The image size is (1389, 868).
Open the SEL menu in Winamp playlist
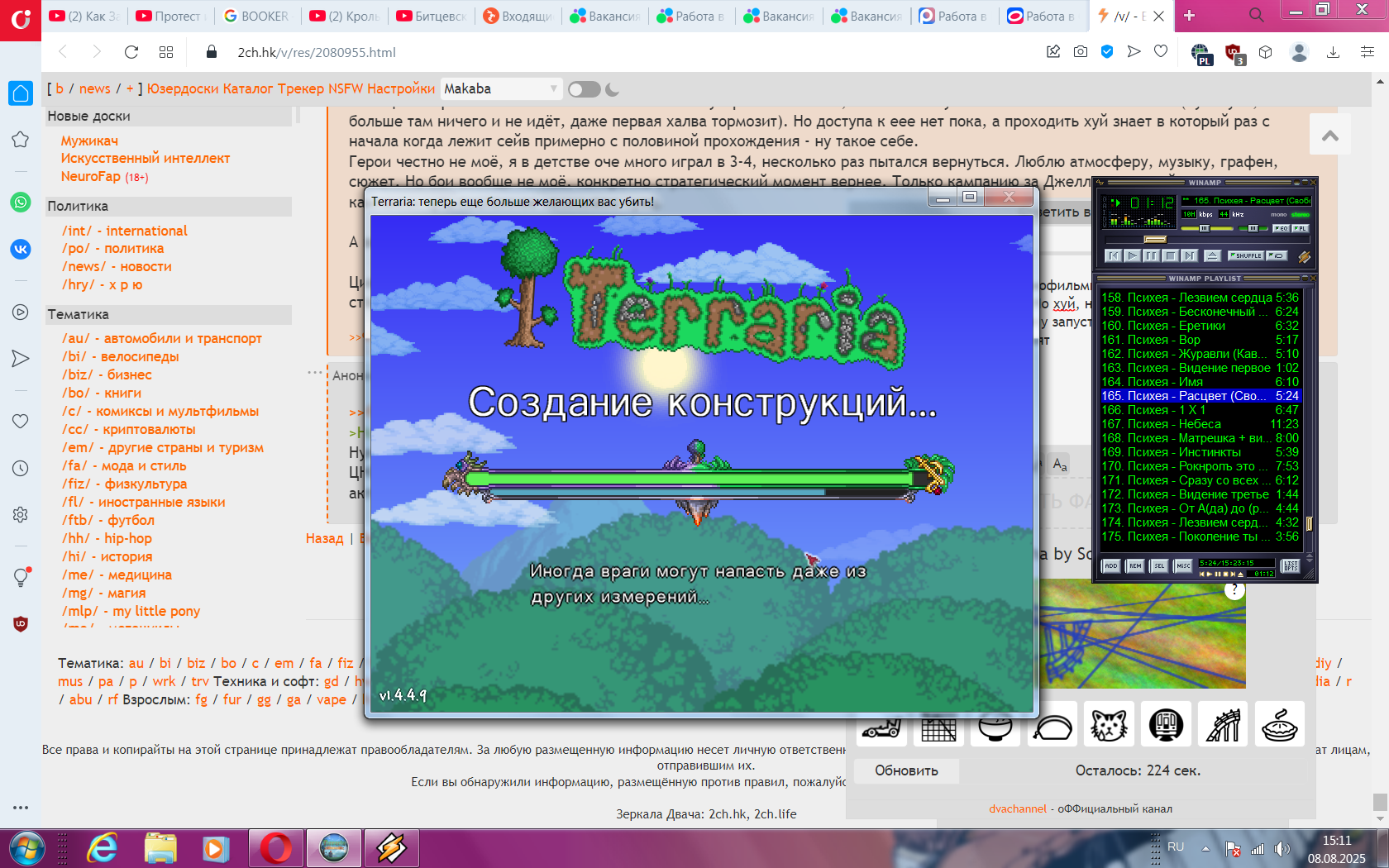pos(1159,566)
